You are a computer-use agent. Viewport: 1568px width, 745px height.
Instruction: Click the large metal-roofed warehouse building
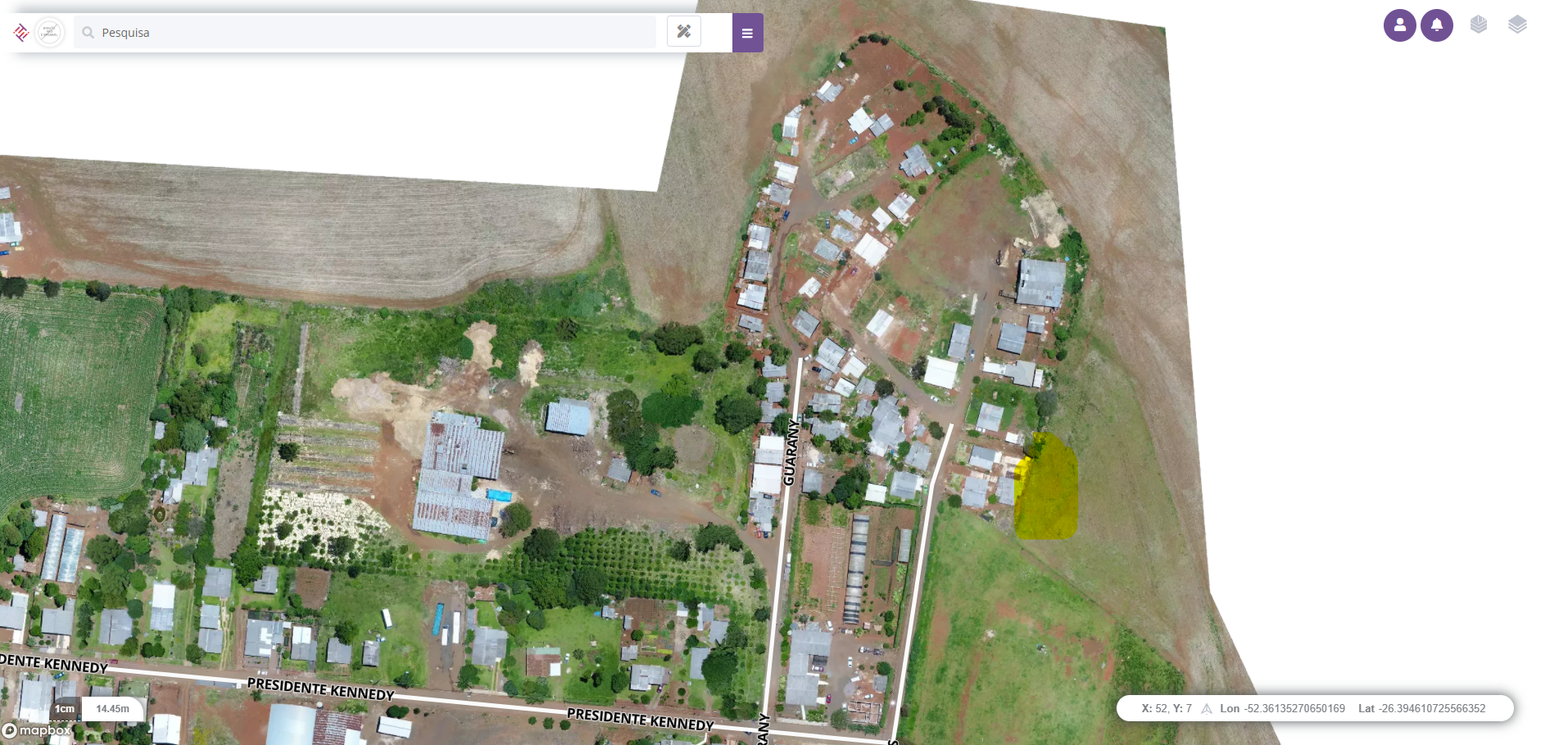tap(459, 476)
